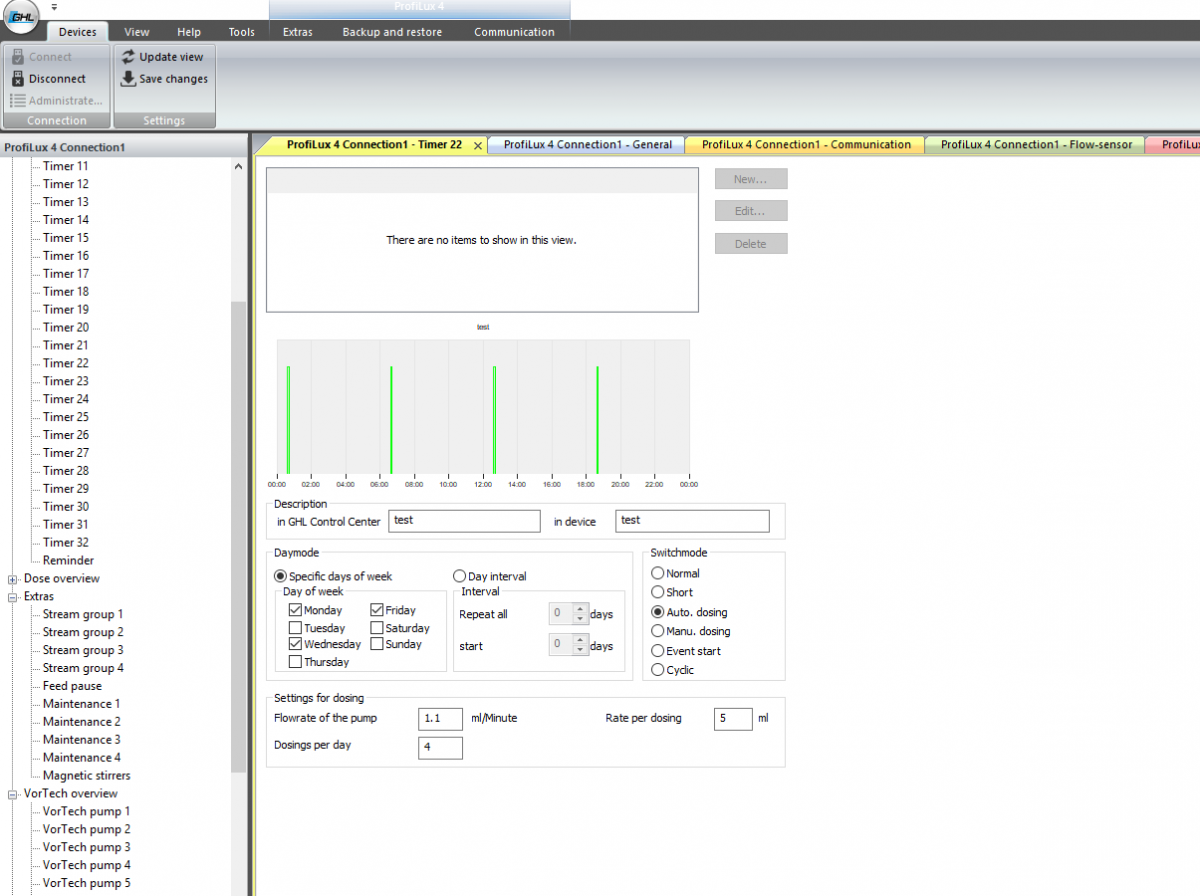The image size is (1200, 896).
Task: Select VorTech pump 1 tree item
Action: coord(86,812)
